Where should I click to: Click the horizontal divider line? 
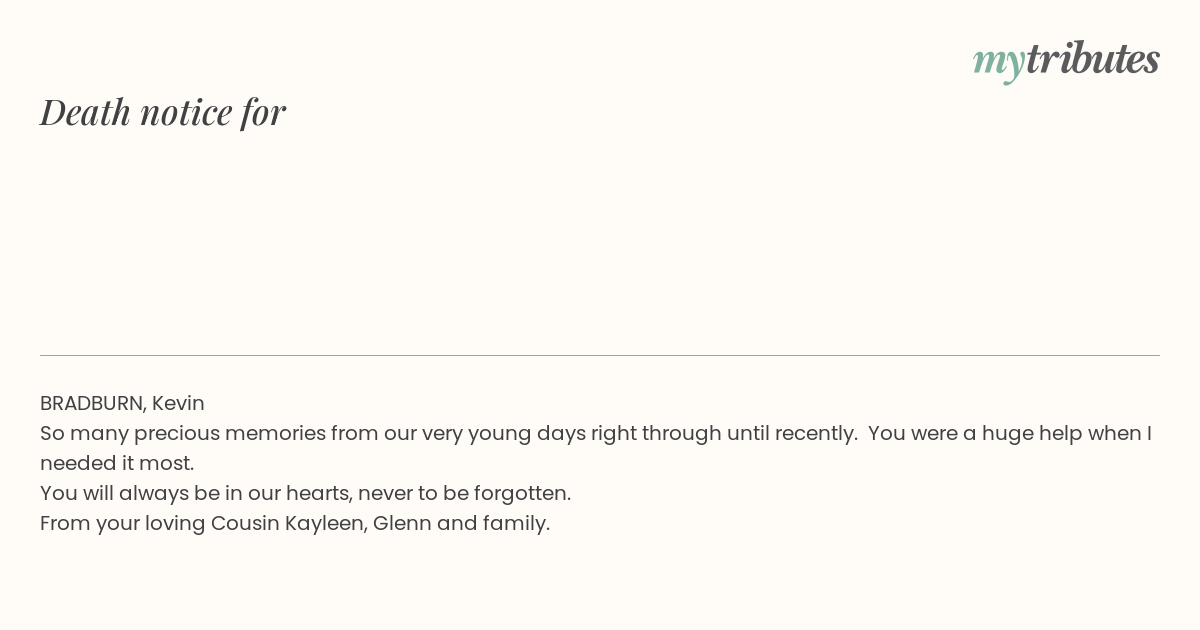pyautogui.click(x=600, y=355)
